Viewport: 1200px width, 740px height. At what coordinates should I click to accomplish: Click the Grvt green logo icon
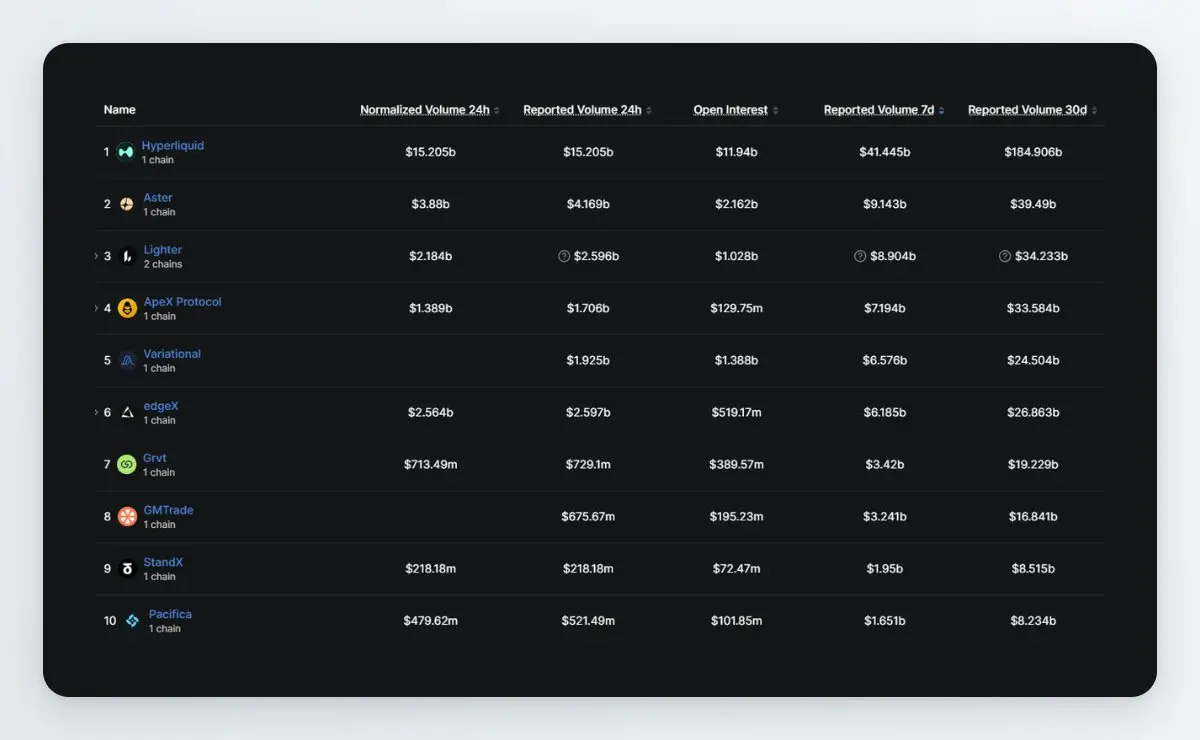pyautogui.click(x=127, y=464)
